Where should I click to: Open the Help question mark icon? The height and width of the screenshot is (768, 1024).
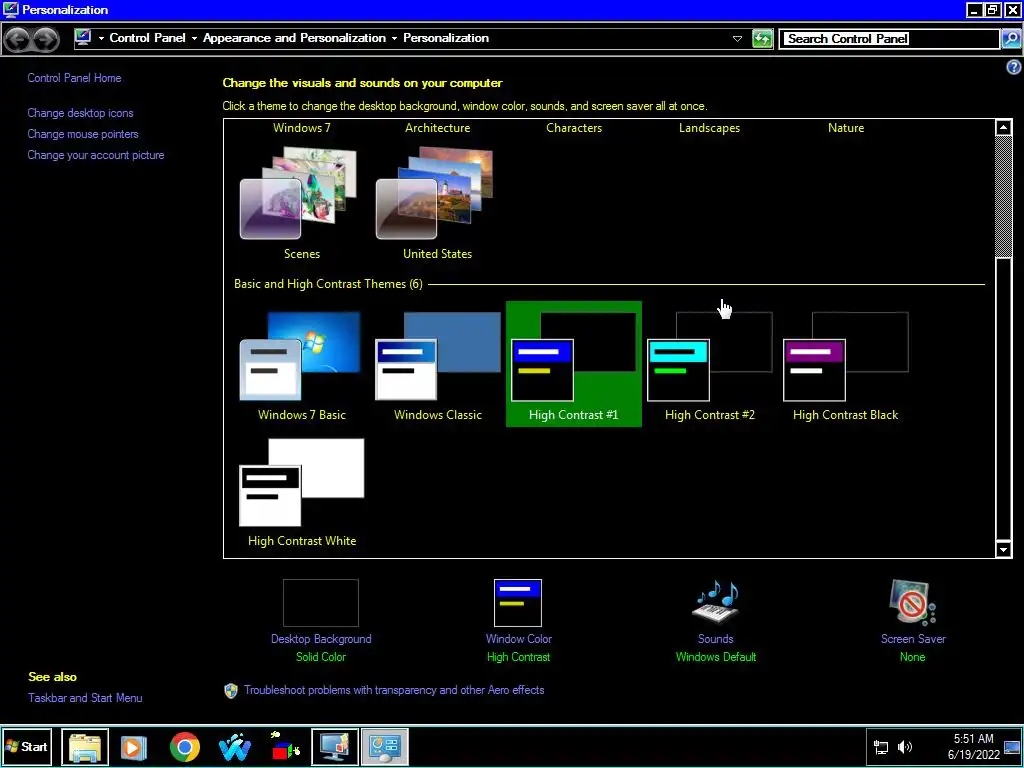point(1014,67)
